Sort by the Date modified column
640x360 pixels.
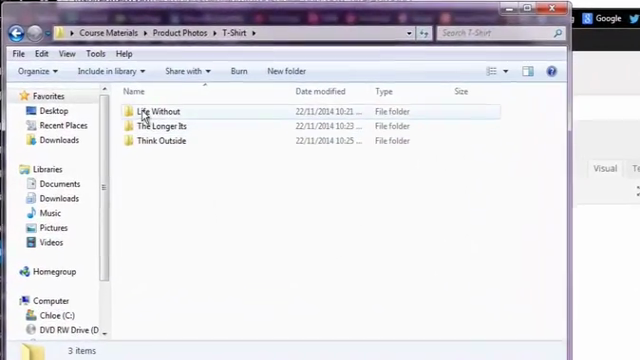[x=320, y=91]
